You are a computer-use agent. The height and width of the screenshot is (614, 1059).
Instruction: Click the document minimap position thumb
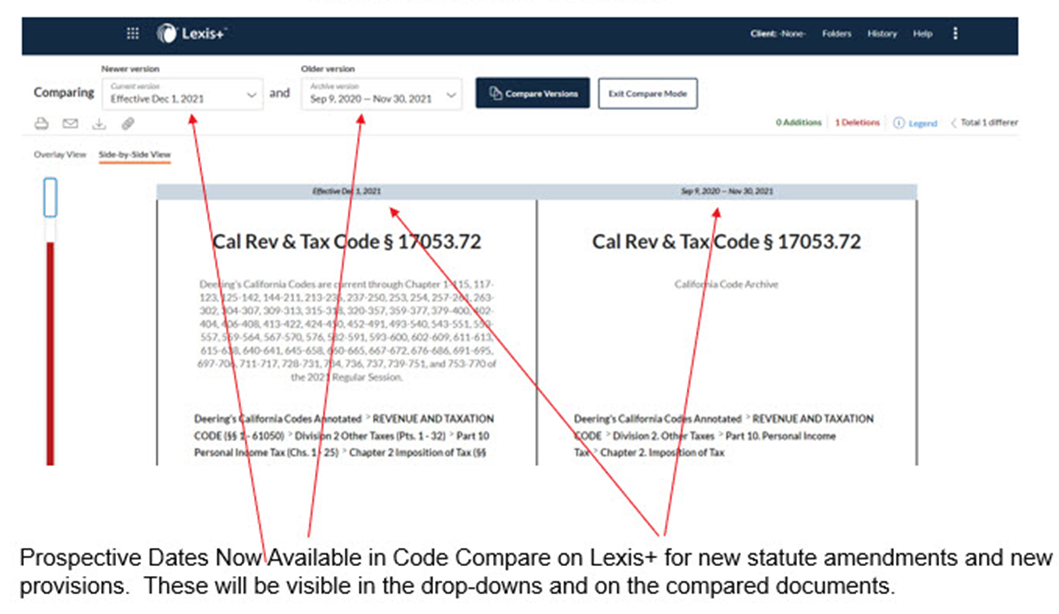50,197
